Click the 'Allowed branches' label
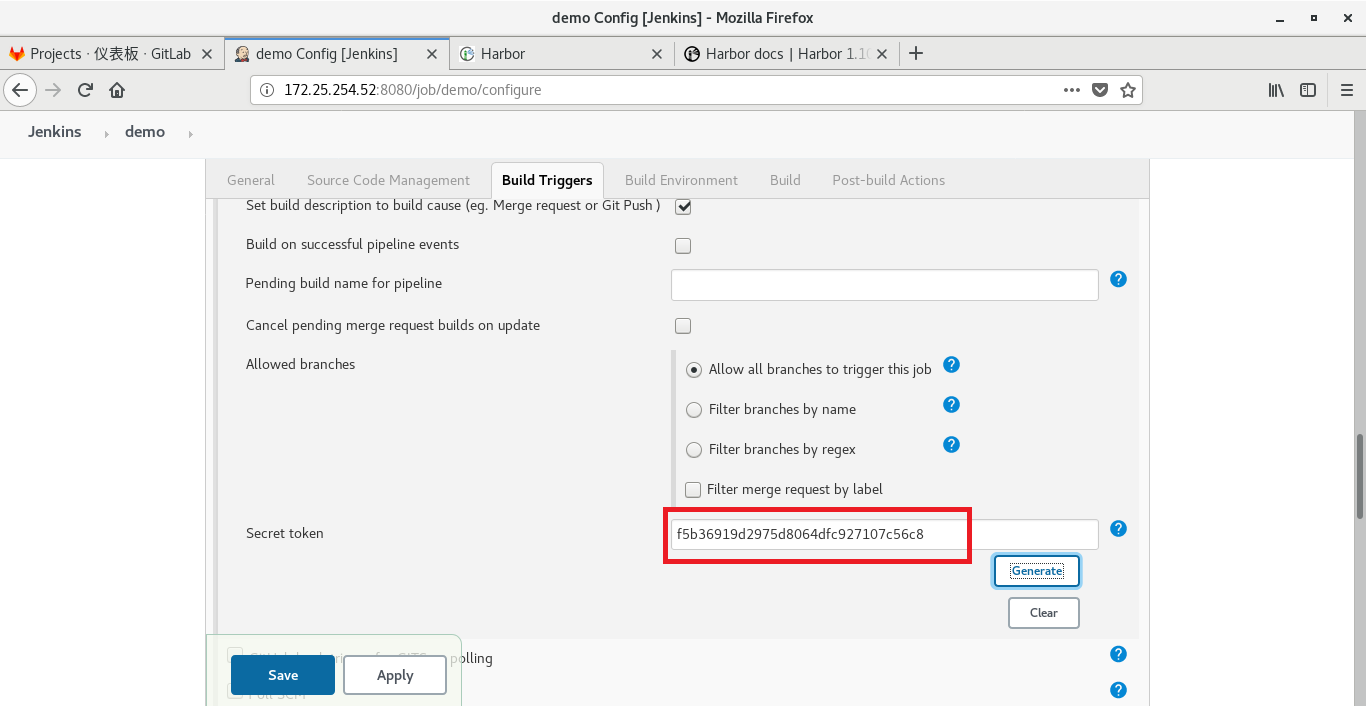 click(300, 364)
